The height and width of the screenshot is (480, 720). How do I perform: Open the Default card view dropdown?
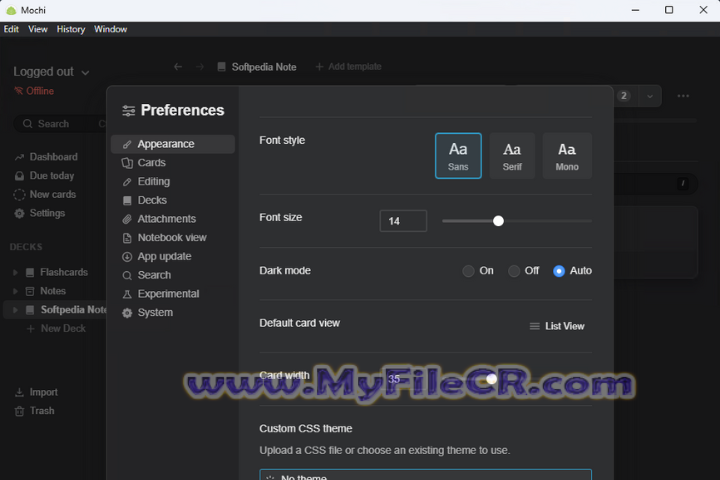(557, 326)
